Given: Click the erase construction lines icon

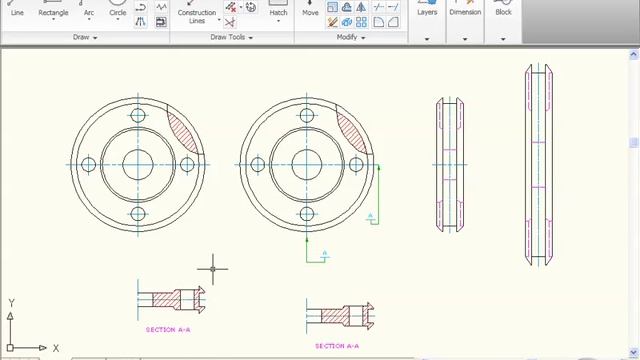Looking at the screenshot, I should pyautogui.click(x=231, y=7).
